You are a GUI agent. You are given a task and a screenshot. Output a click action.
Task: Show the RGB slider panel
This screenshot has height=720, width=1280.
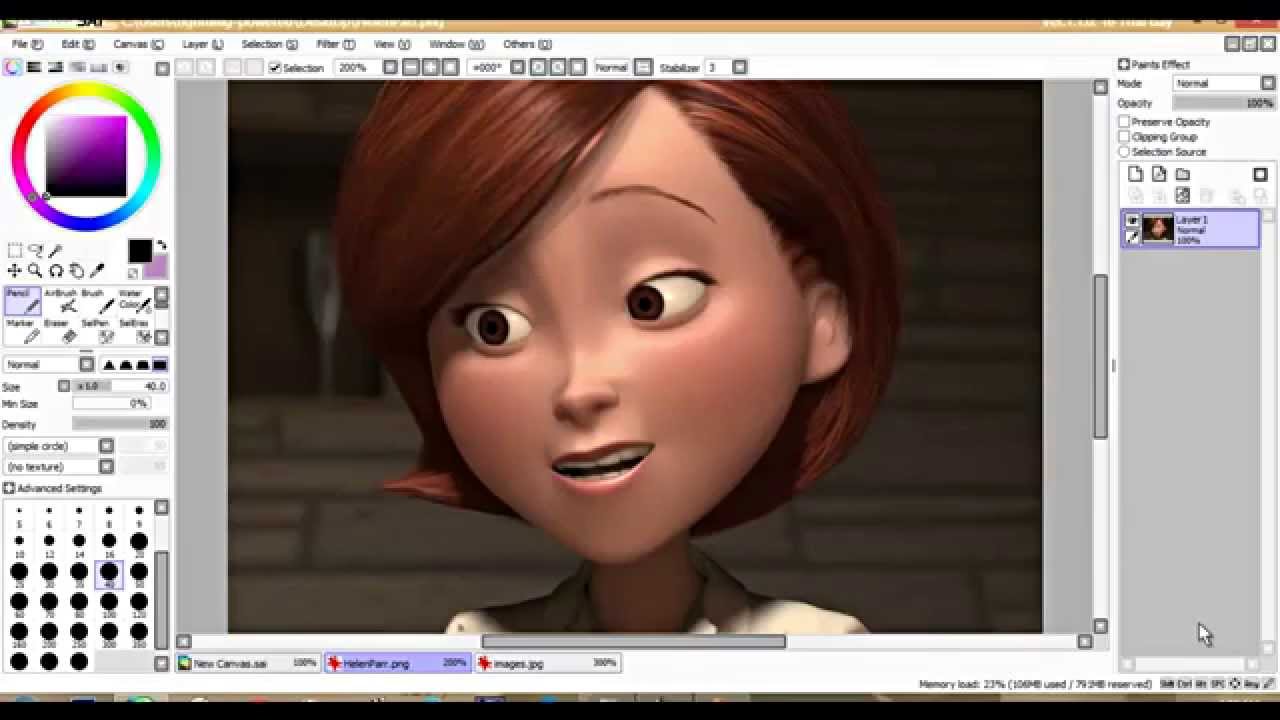point(34,67)
